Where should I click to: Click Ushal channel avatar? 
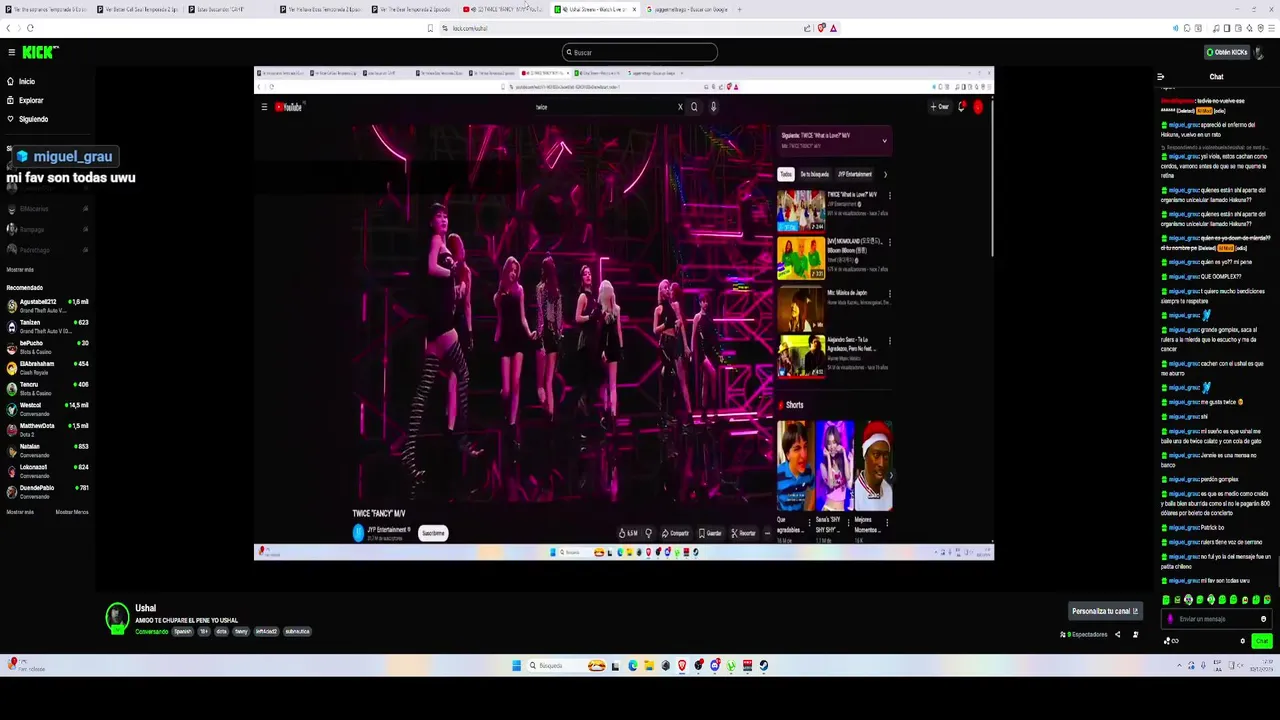pyautogui.click(x=117, y=617)
